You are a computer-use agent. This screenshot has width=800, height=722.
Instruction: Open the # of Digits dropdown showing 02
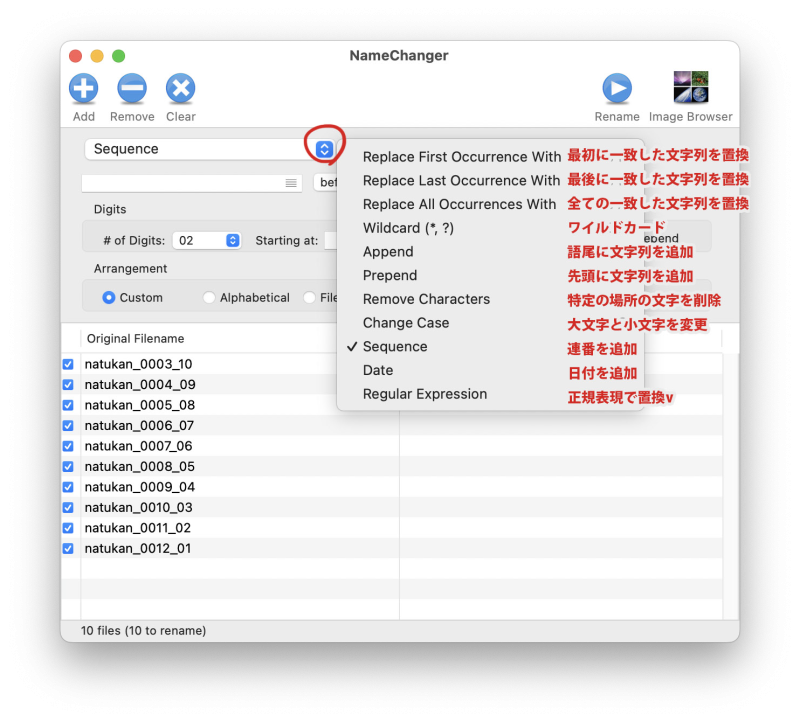[x=207, y=240]
